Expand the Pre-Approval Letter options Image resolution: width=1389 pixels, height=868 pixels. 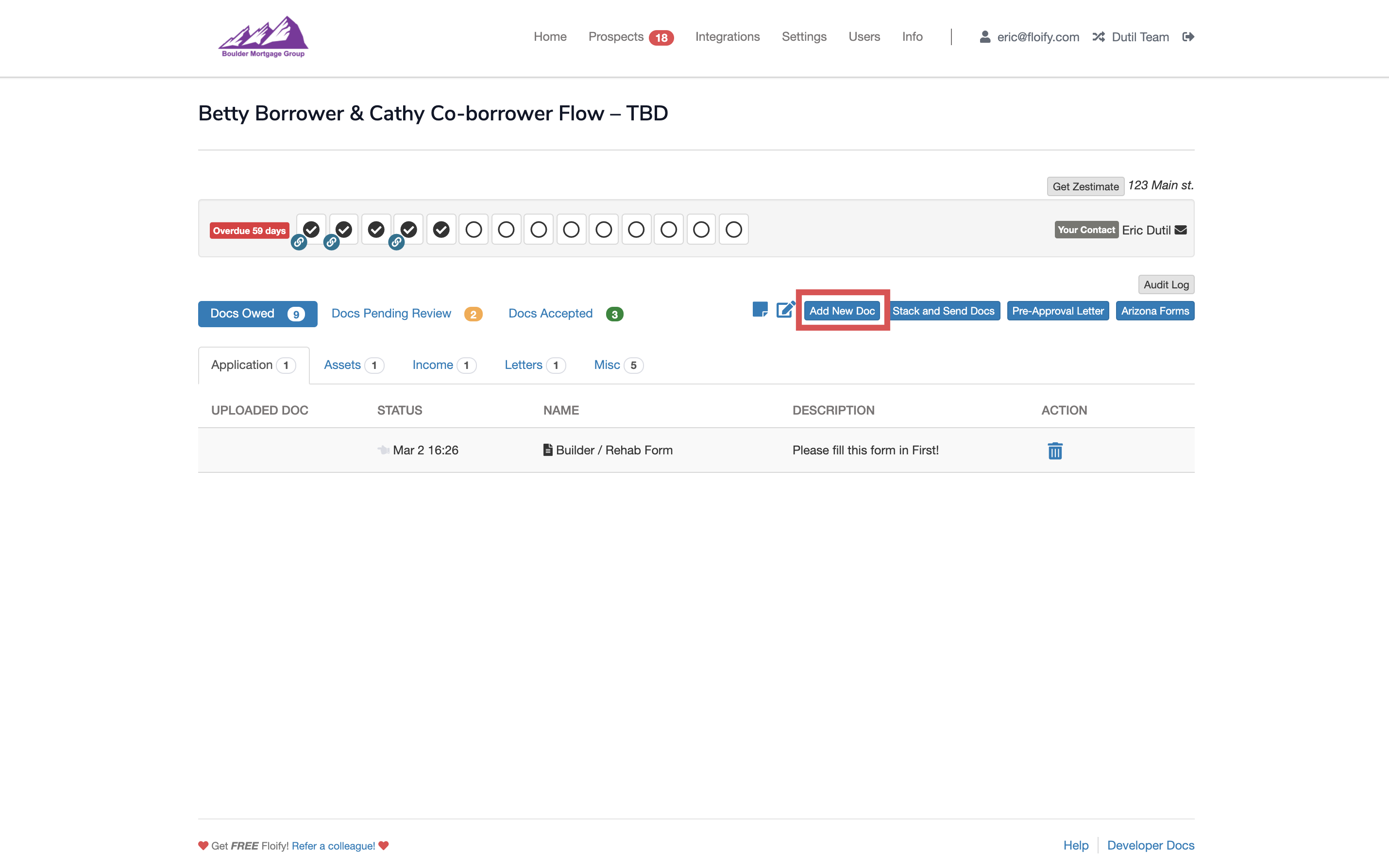coord(1057,311)
